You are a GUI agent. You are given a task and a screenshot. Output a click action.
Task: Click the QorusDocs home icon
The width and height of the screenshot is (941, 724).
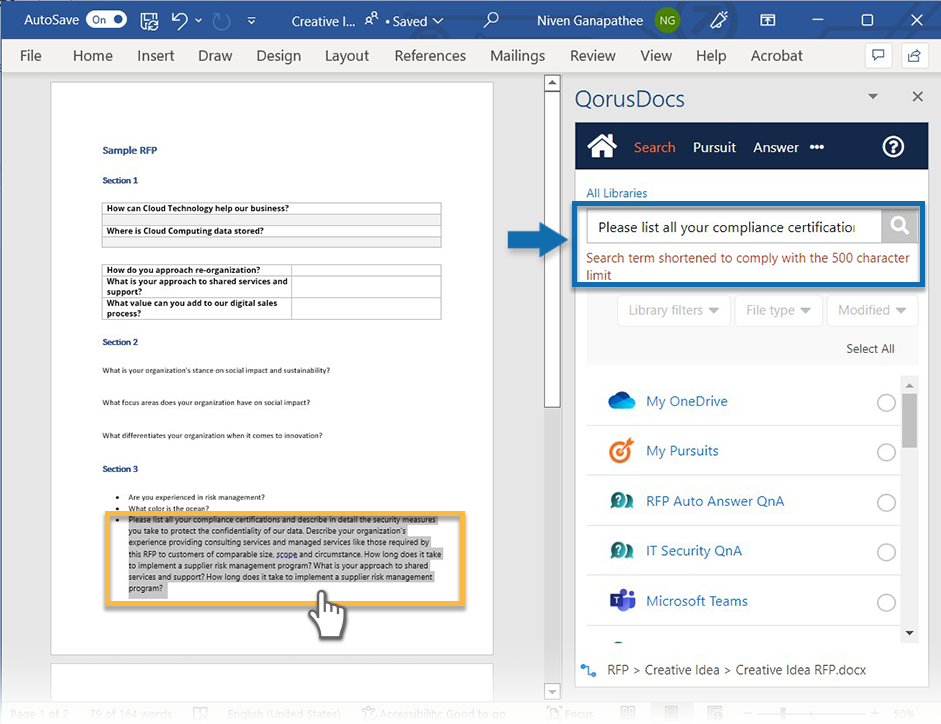pyautogui.click(x=602, y=147)
